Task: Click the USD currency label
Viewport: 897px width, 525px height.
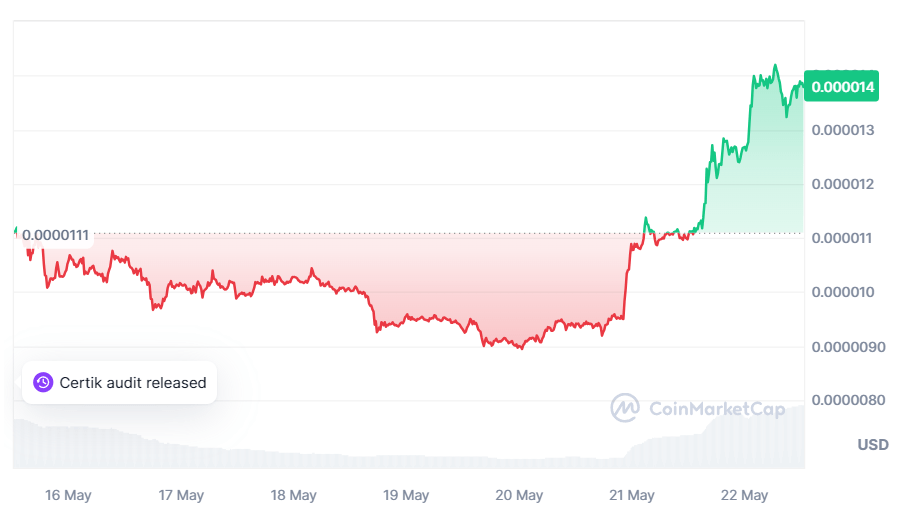Action: tap(872, 444)
